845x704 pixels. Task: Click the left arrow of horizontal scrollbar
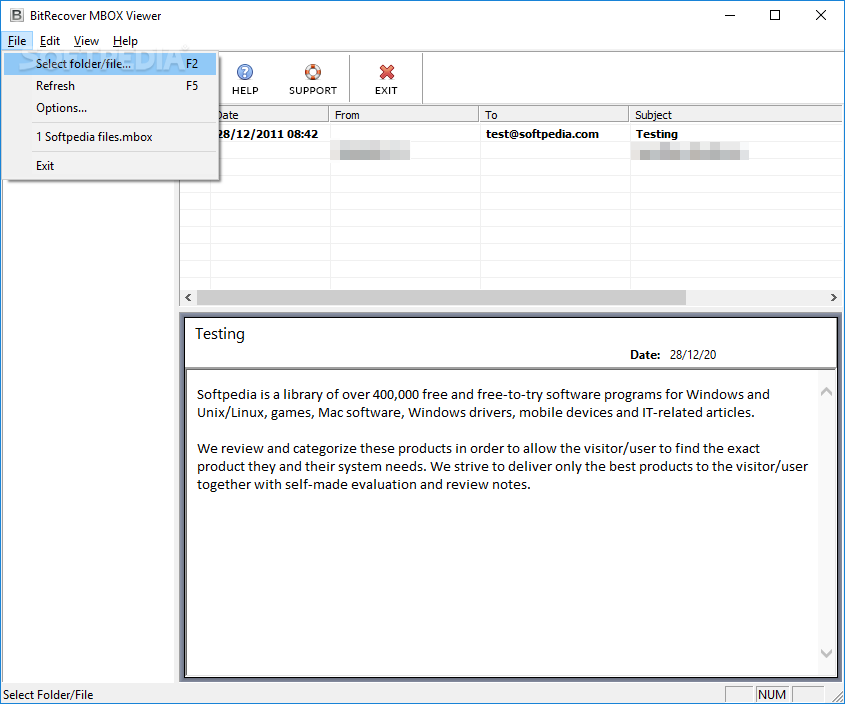(188, 297)
